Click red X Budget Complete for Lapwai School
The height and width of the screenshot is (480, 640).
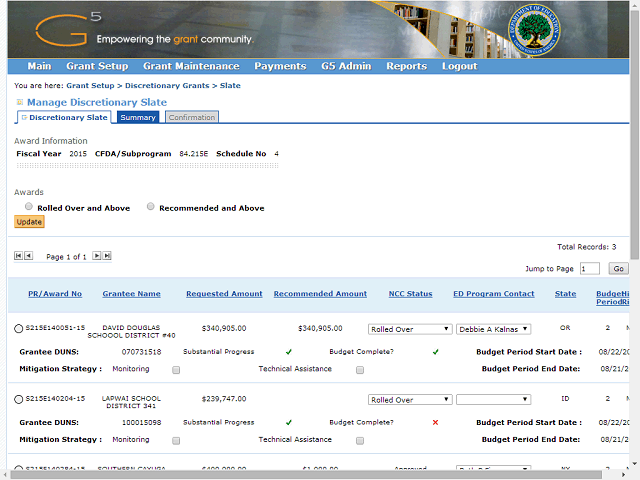[x=436, y=422]
